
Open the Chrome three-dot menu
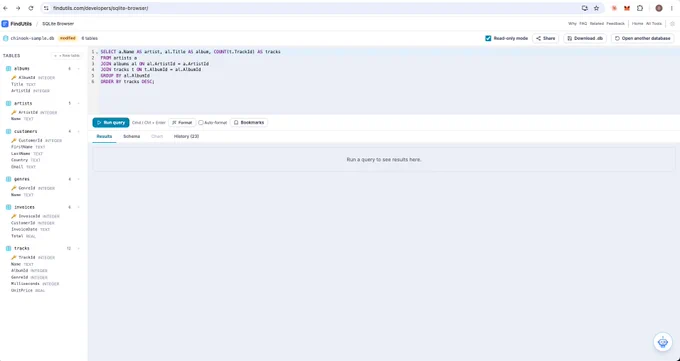[671, 8]
